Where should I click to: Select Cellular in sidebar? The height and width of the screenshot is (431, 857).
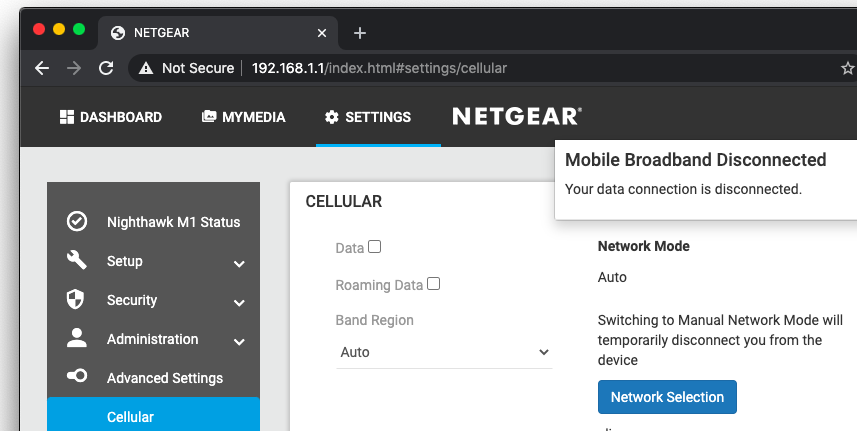tap(154, 416)
